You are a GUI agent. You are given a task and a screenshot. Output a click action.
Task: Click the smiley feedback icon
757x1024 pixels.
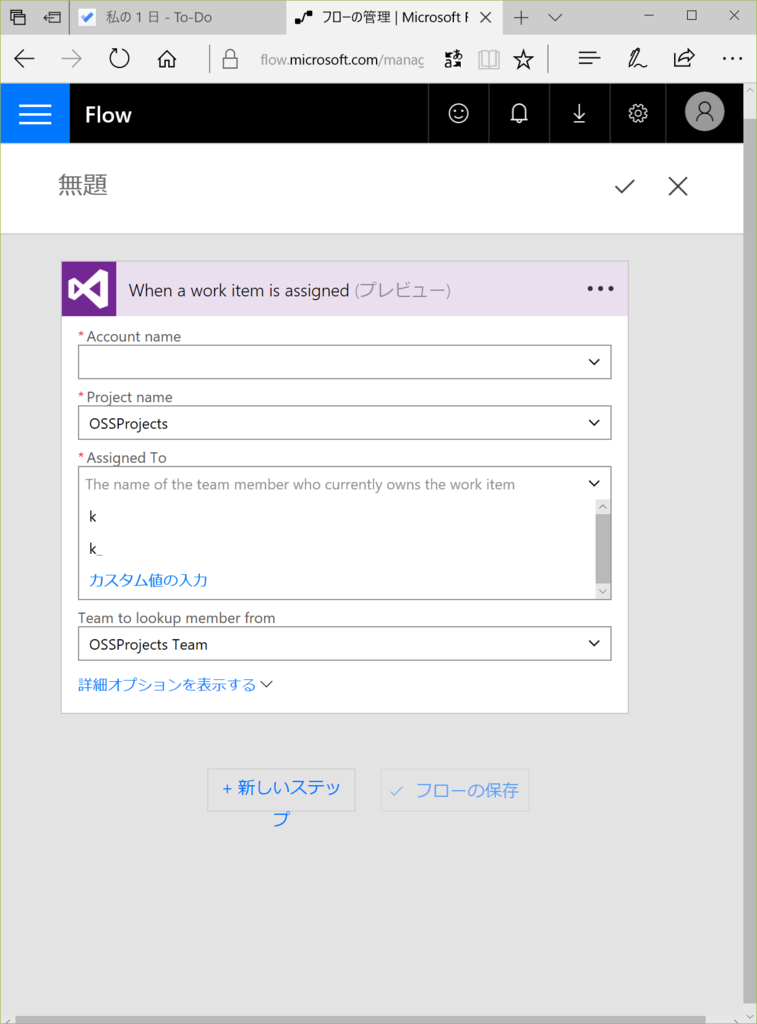point(459,114)
